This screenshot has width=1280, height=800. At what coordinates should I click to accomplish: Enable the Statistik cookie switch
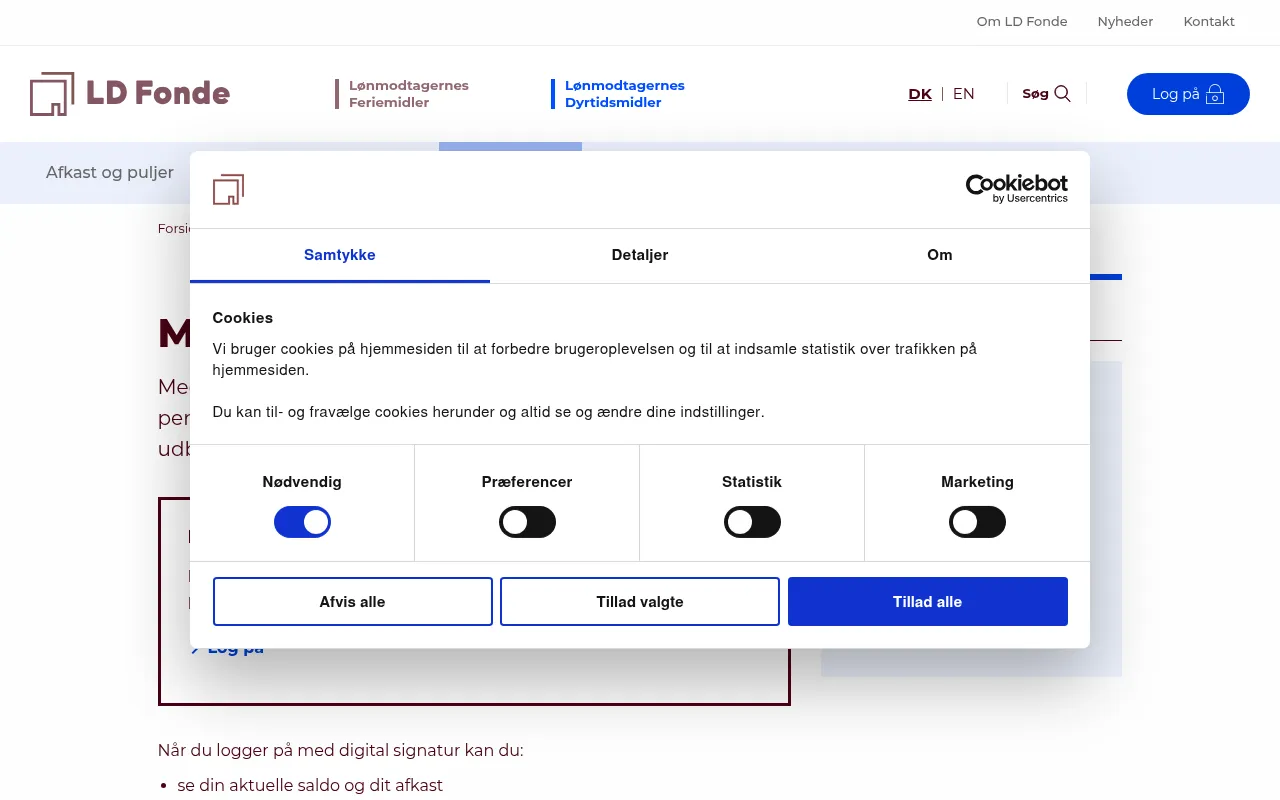click(752, 522)
